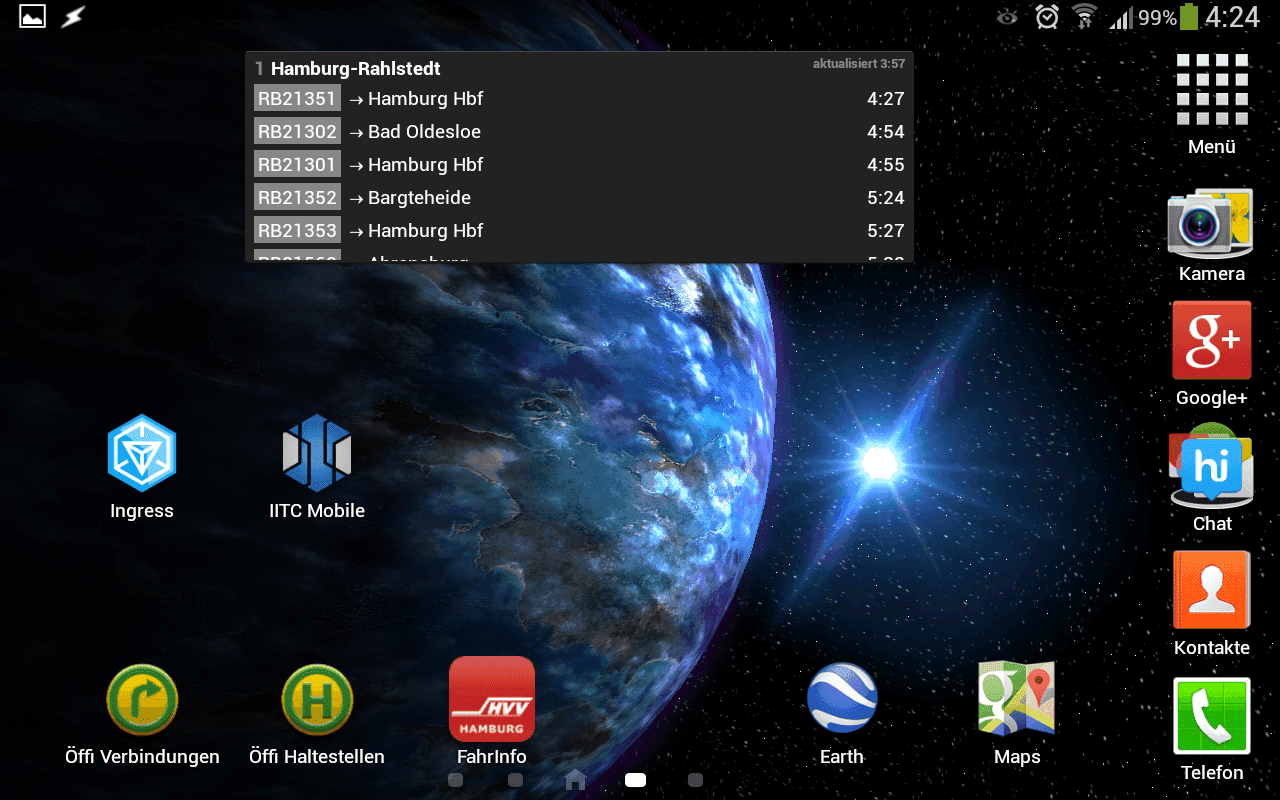The image size is (1280, 800).
Task: Switch to the last home screen dot
Action: (x=695, y=780)
